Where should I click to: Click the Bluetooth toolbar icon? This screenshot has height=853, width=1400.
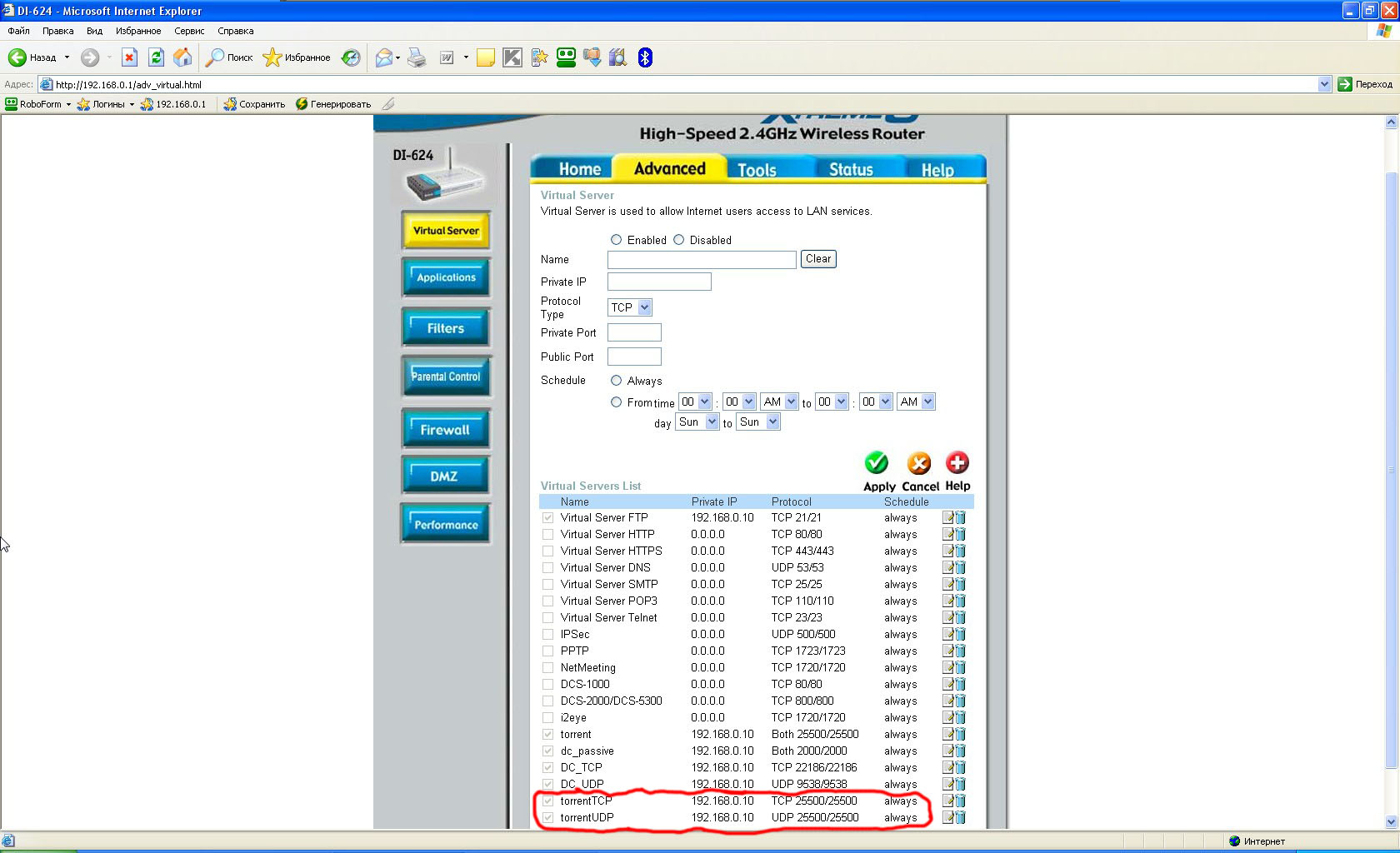point(645,57)
